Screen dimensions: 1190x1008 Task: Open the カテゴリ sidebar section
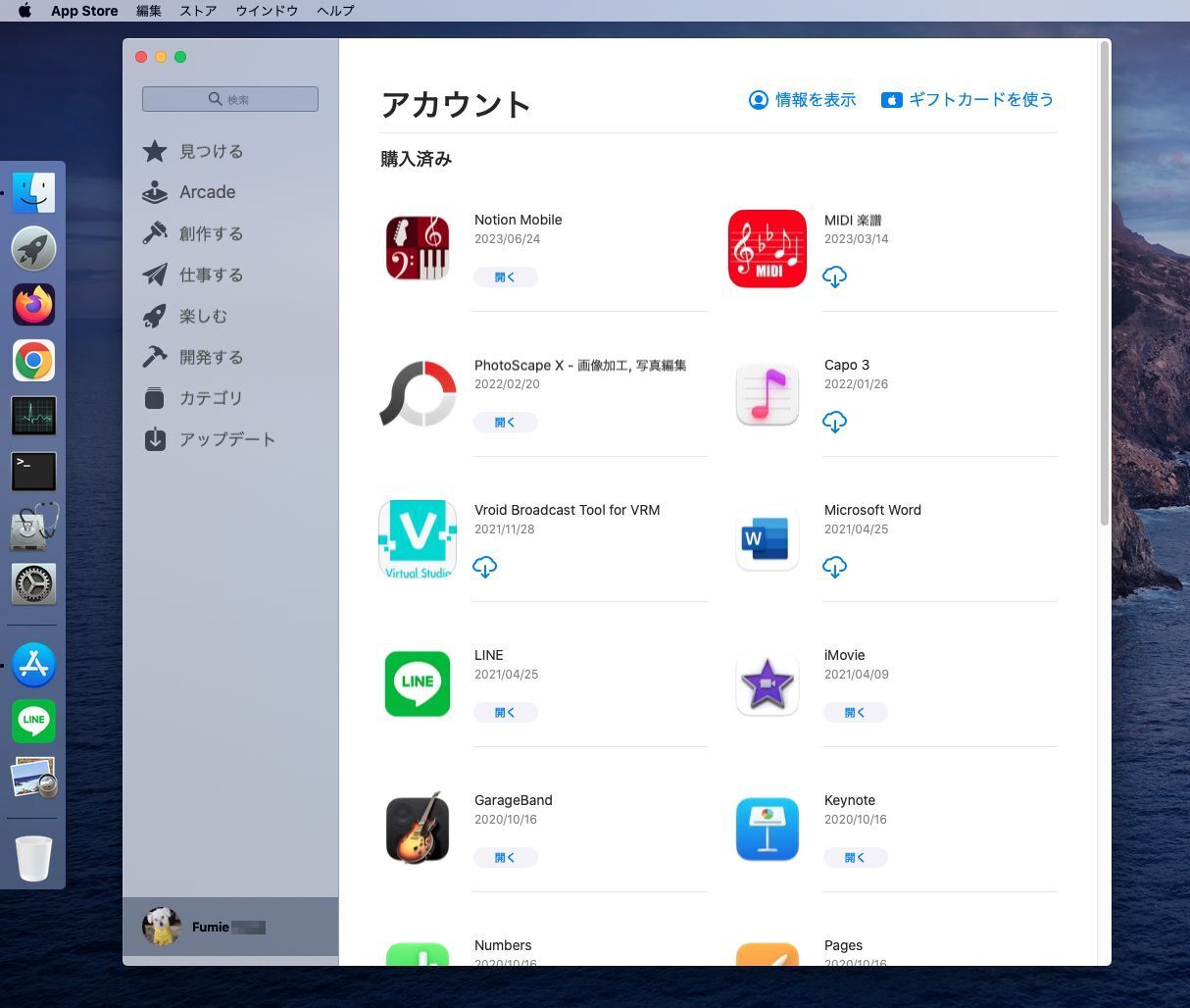211,398
